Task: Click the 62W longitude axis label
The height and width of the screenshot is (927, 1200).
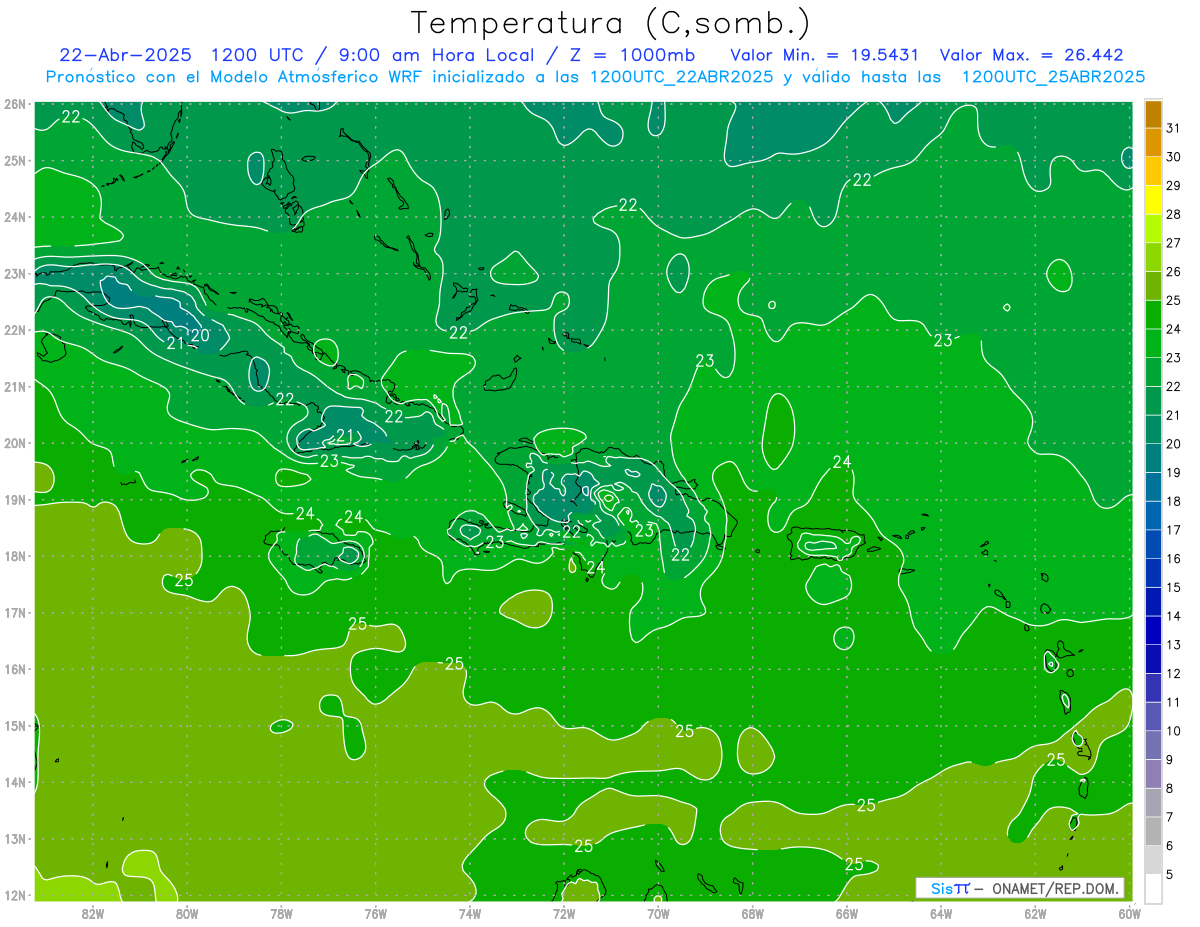Action: click(x=1035, y=913)
